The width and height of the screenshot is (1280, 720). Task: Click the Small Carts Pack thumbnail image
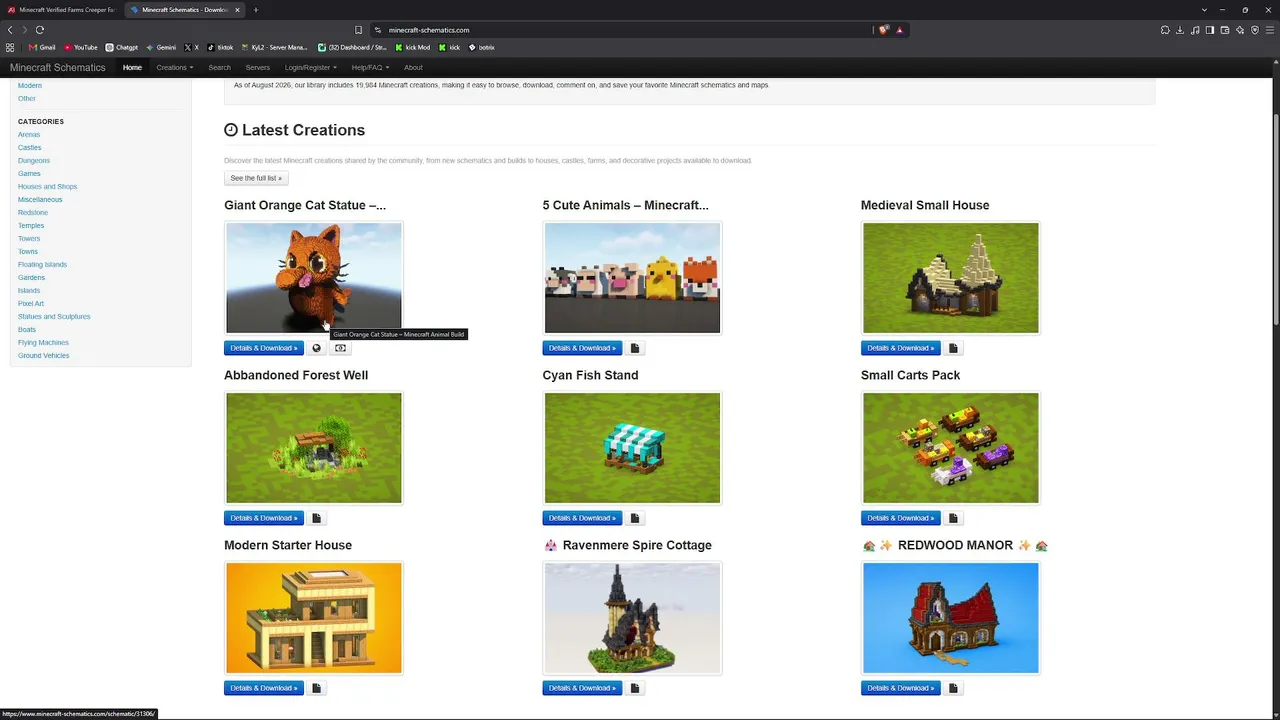click(x=950, y=448)
